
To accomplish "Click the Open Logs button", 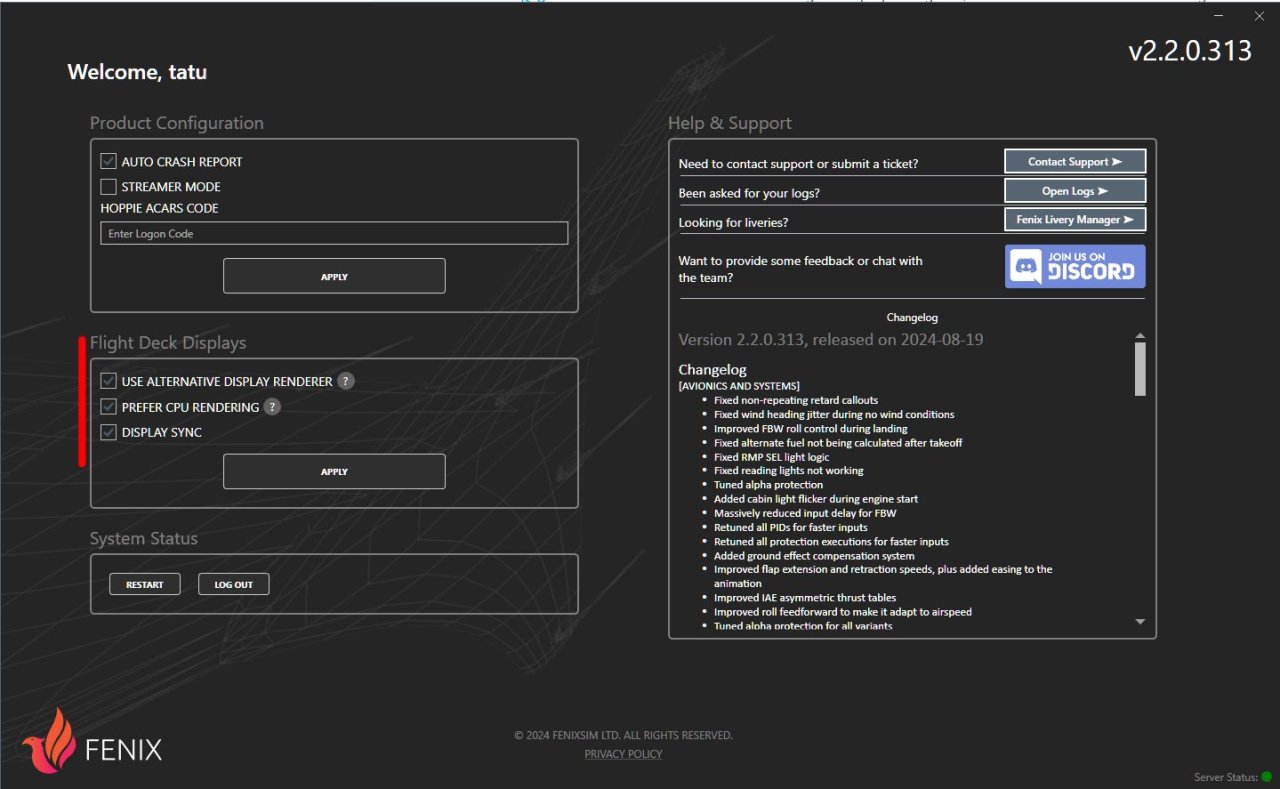I will coord(1075,190).
